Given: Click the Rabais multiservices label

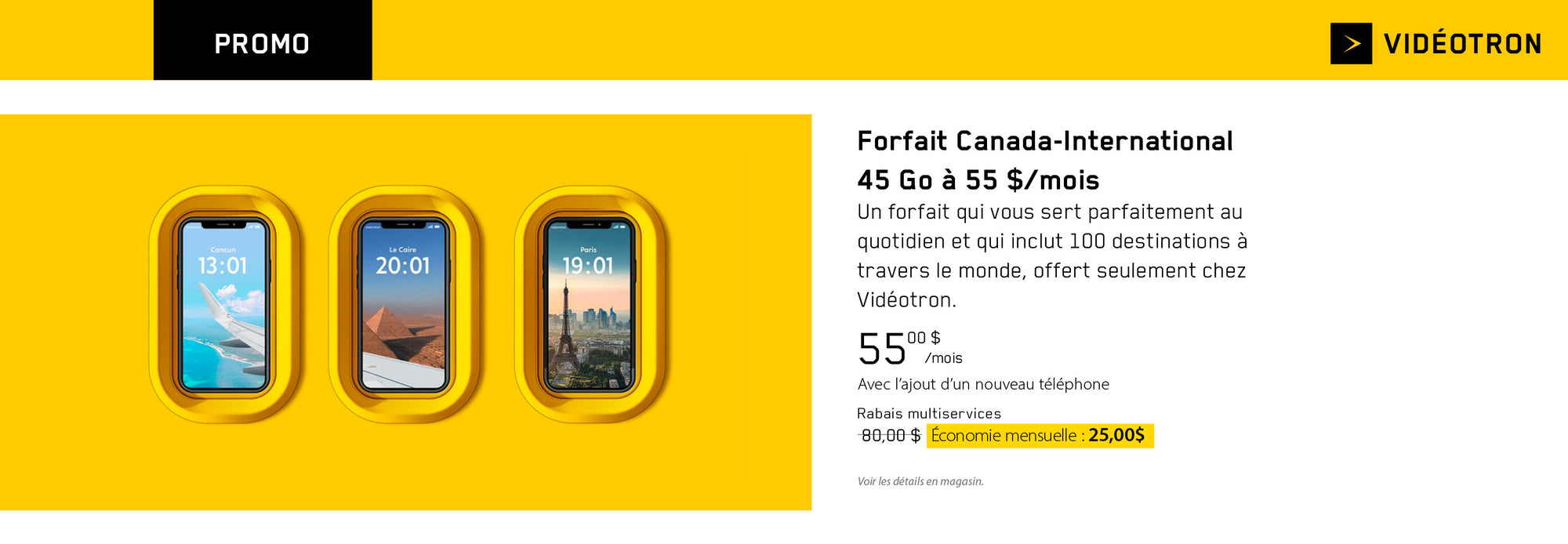Looking at the screenshot, I should click(928, 414).
